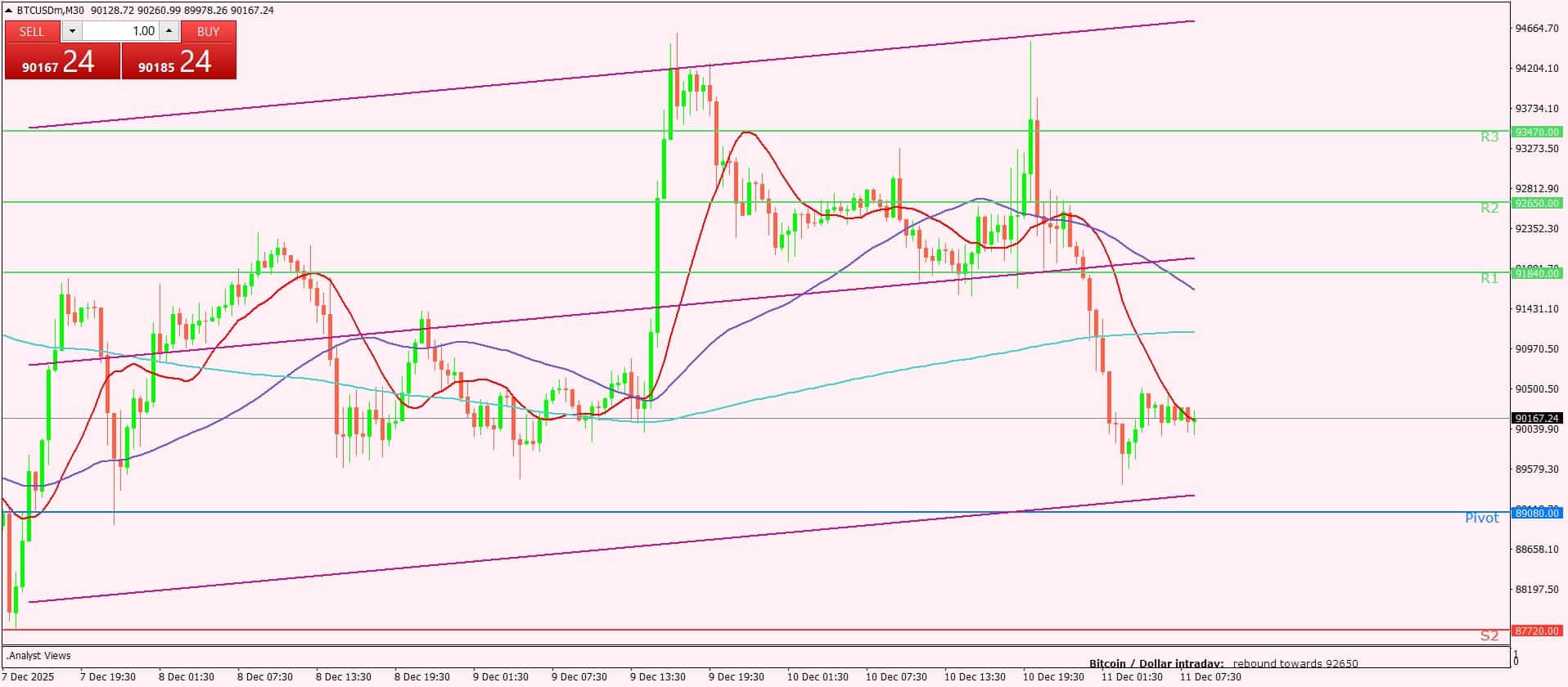The width and height of the screenshot is (1568, 687).
Task: Click the red S2 support label
Action: click(1489, 635)
